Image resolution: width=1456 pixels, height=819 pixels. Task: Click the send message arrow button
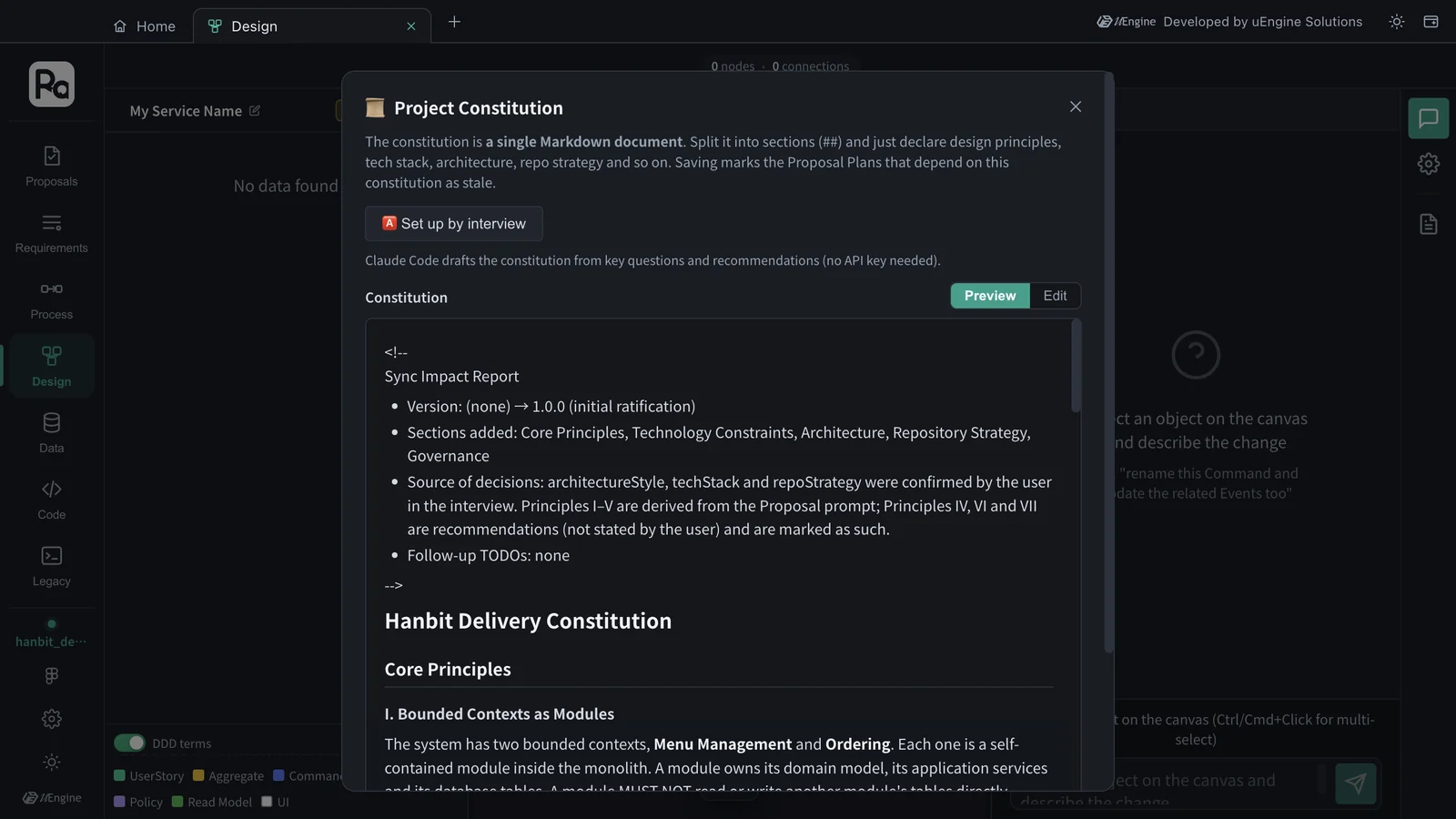point(1356,783)
